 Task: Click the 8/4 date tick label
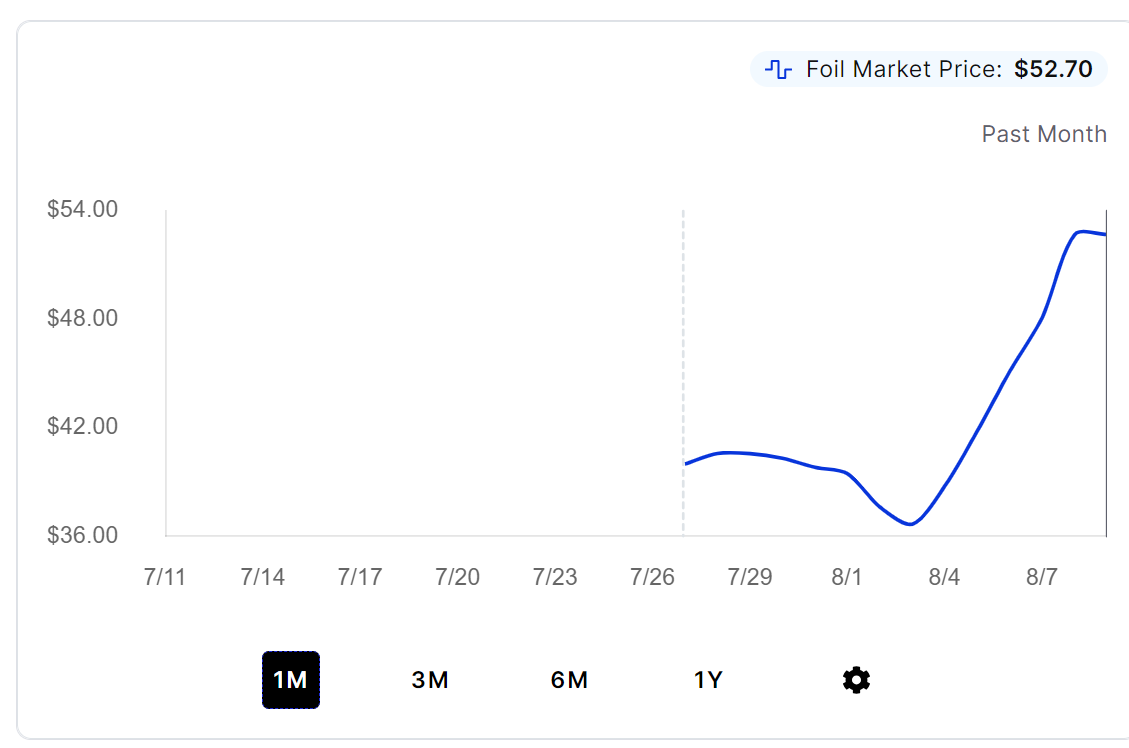(944, 577)
